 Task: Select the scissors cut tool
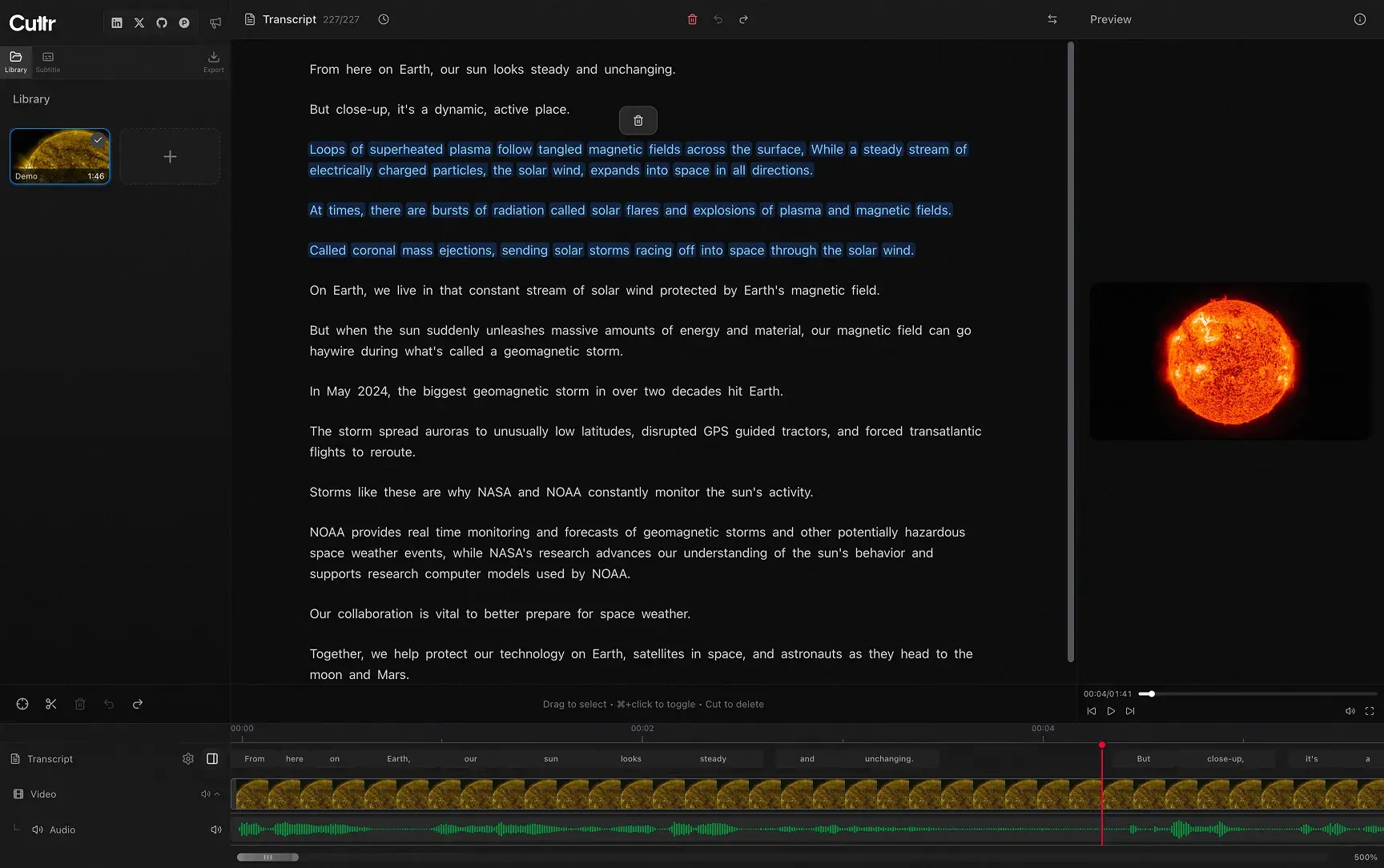pyautogui.click(x=50, y=704)
